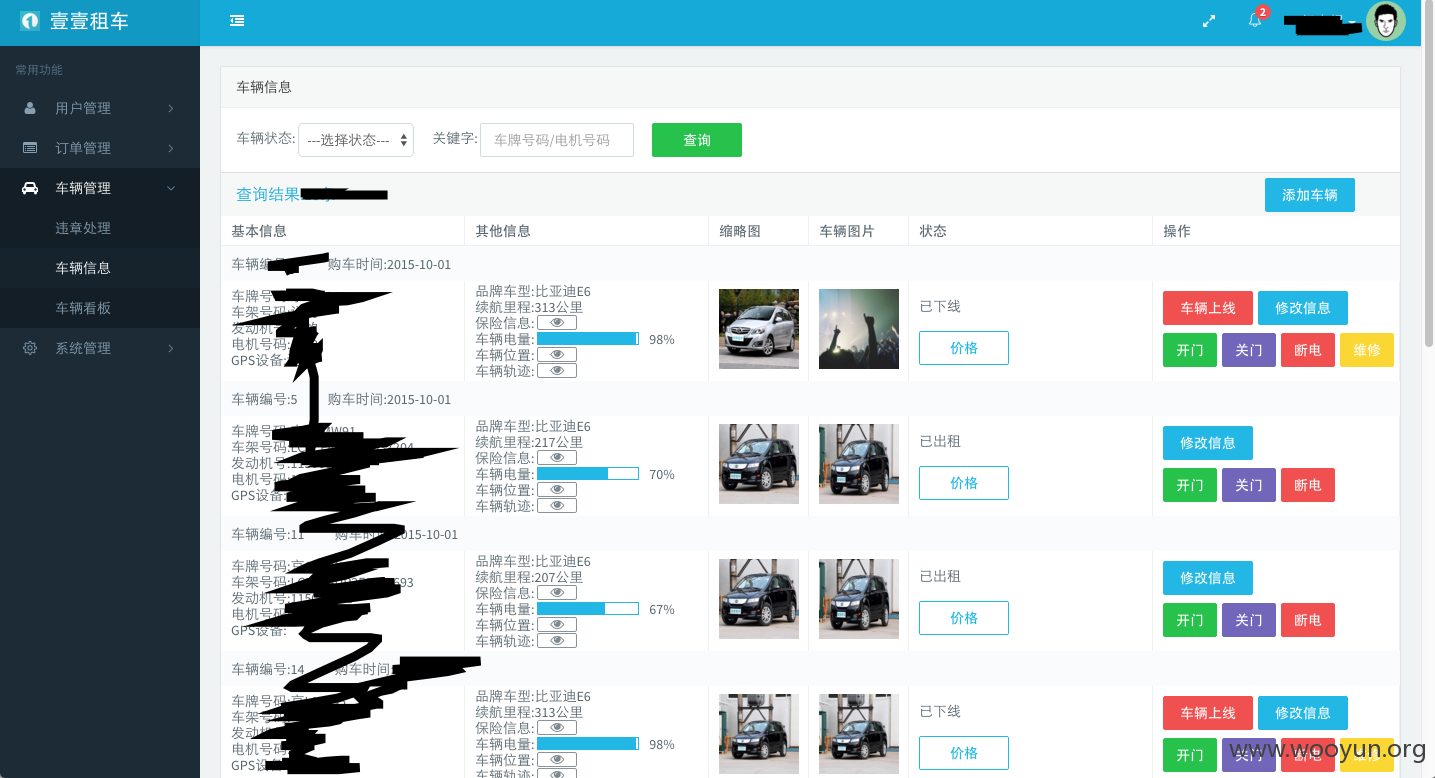Open the 车辆状态 status dropdown
Viewport: 1435px width, 778px height.
click(356, 140)
